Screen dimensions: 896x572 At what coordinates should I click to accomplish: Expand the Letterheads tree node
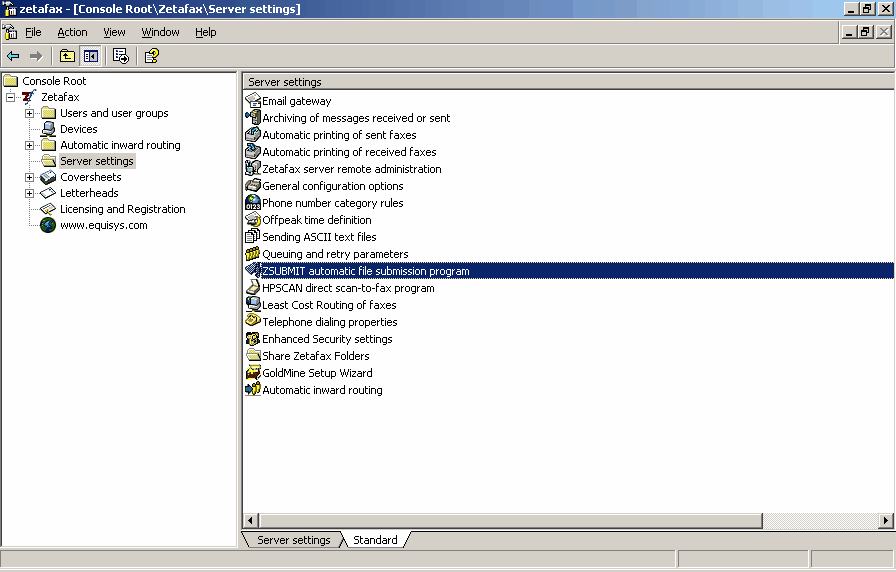pos(30,193)
